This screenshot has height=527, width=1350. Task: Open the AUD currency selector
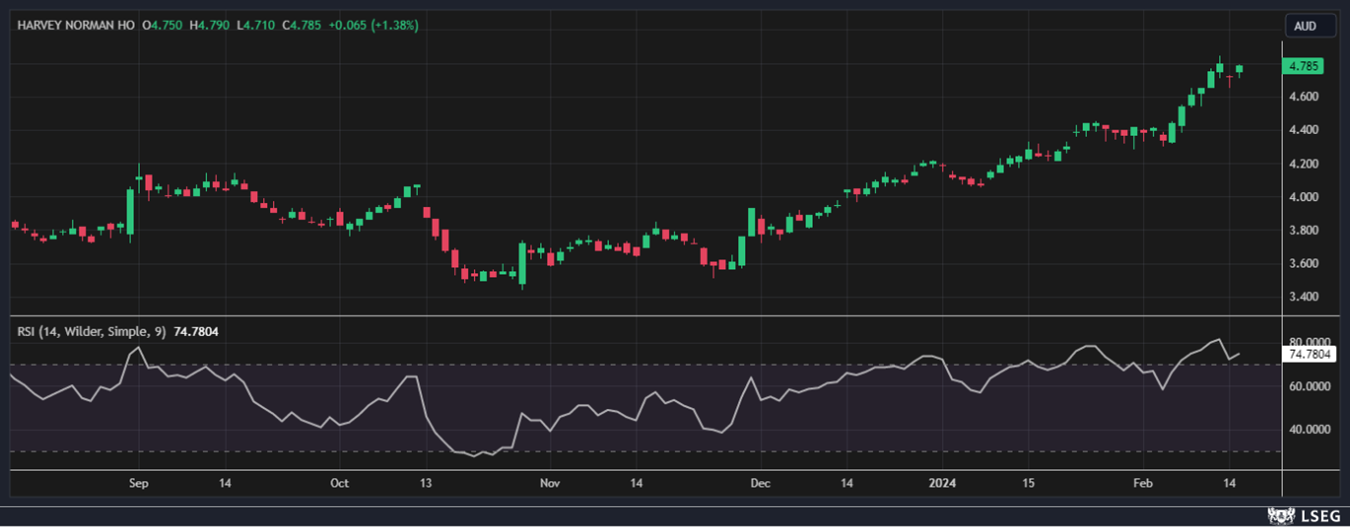(1310, 26)
